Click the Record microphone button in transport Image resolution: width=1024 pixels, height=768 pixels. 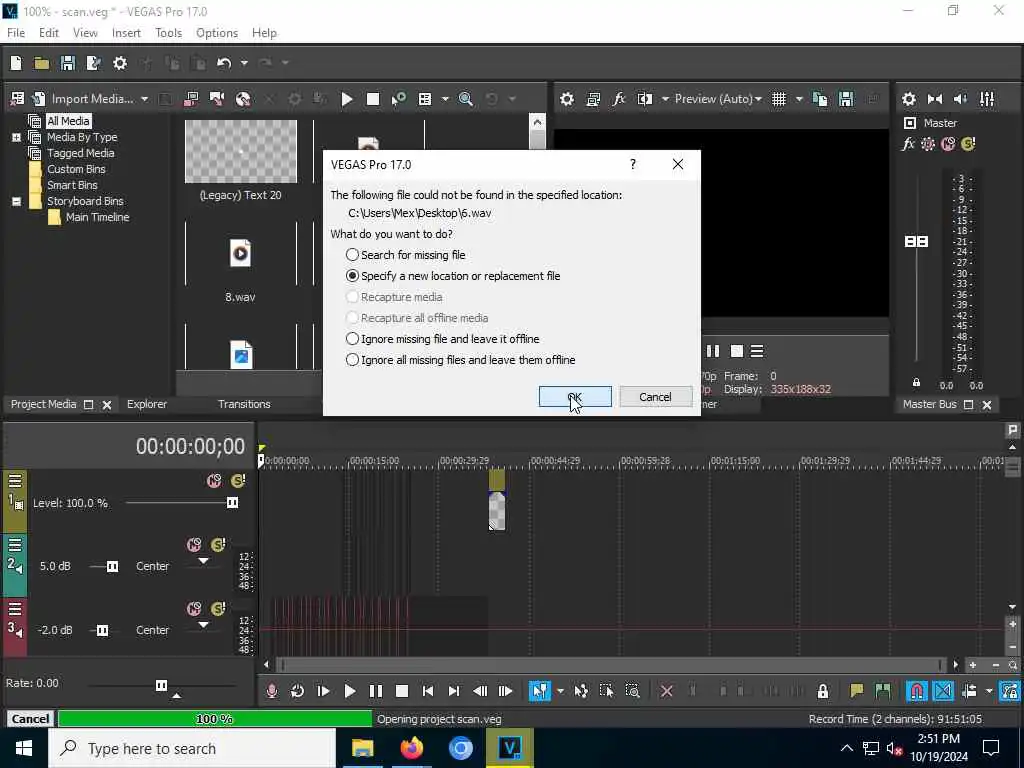(272, 691)
